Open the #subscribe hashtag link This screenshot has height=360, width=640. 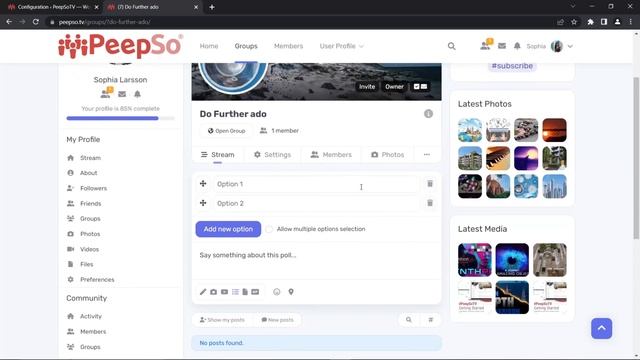coord(512,66)
